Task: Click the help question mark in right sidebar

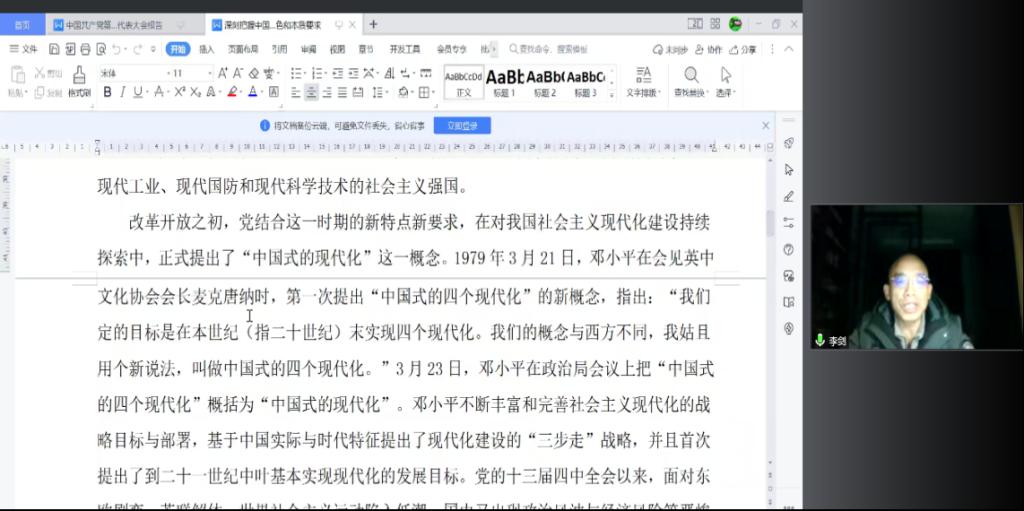Action: 789,249
